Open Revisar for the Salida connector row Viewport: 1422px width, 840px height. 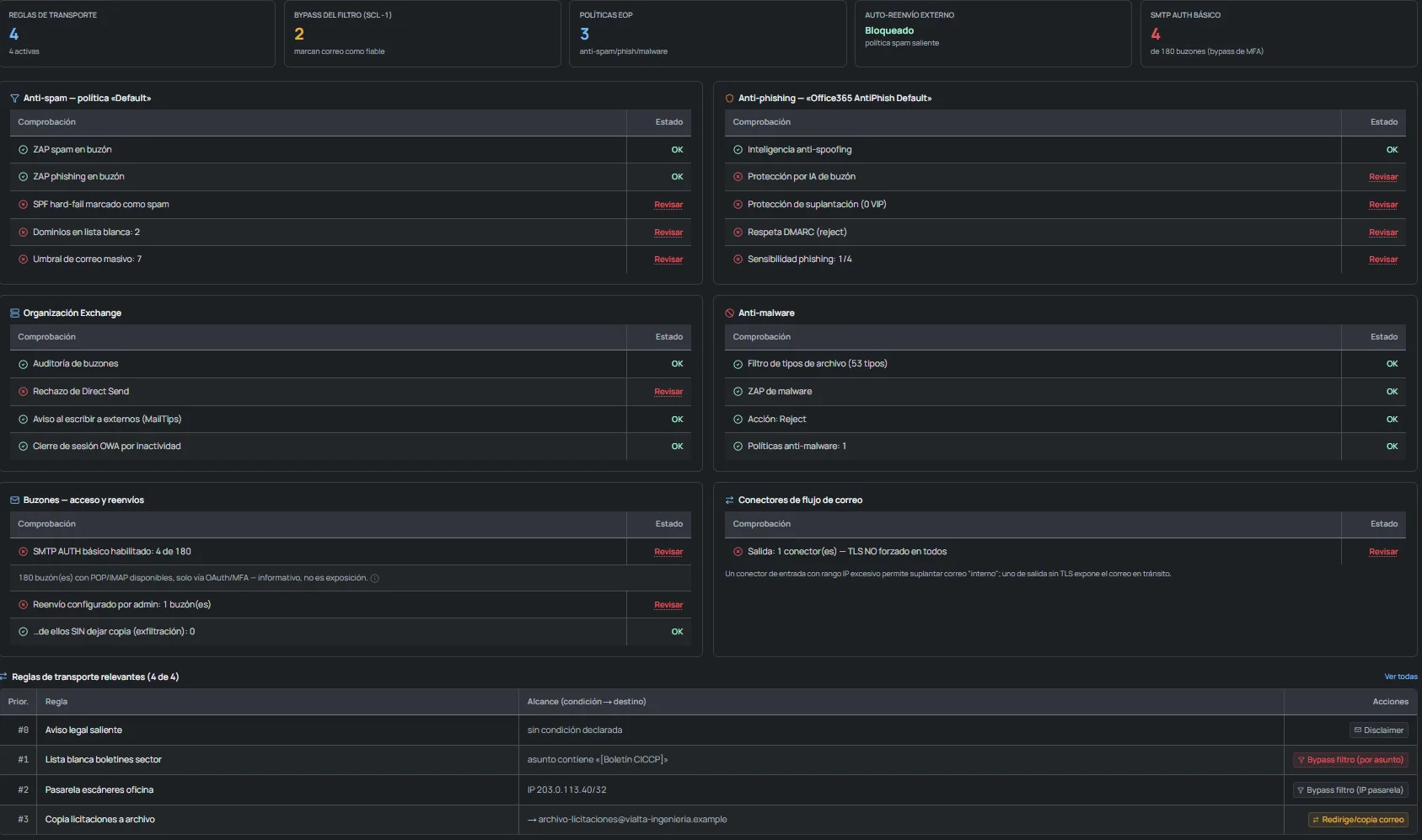(x=1383, y=552)
